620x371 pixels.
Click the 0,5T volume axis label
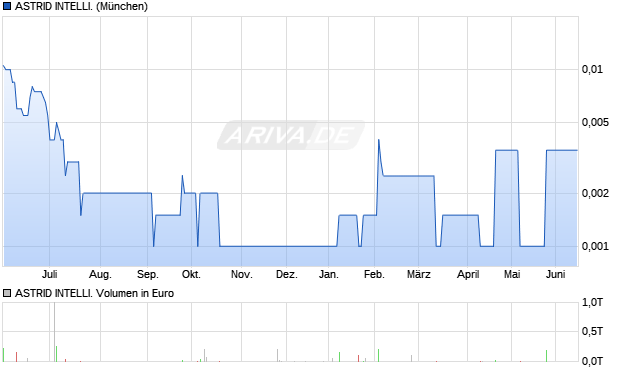tap(592, 331)
